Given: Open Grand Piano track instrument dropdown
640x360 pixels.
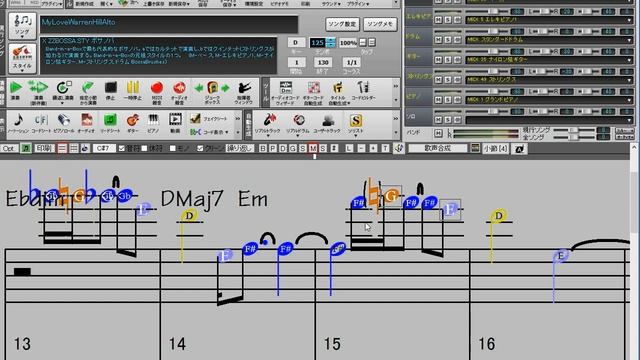Looking at the screenshot, I should tap(630, 100).
